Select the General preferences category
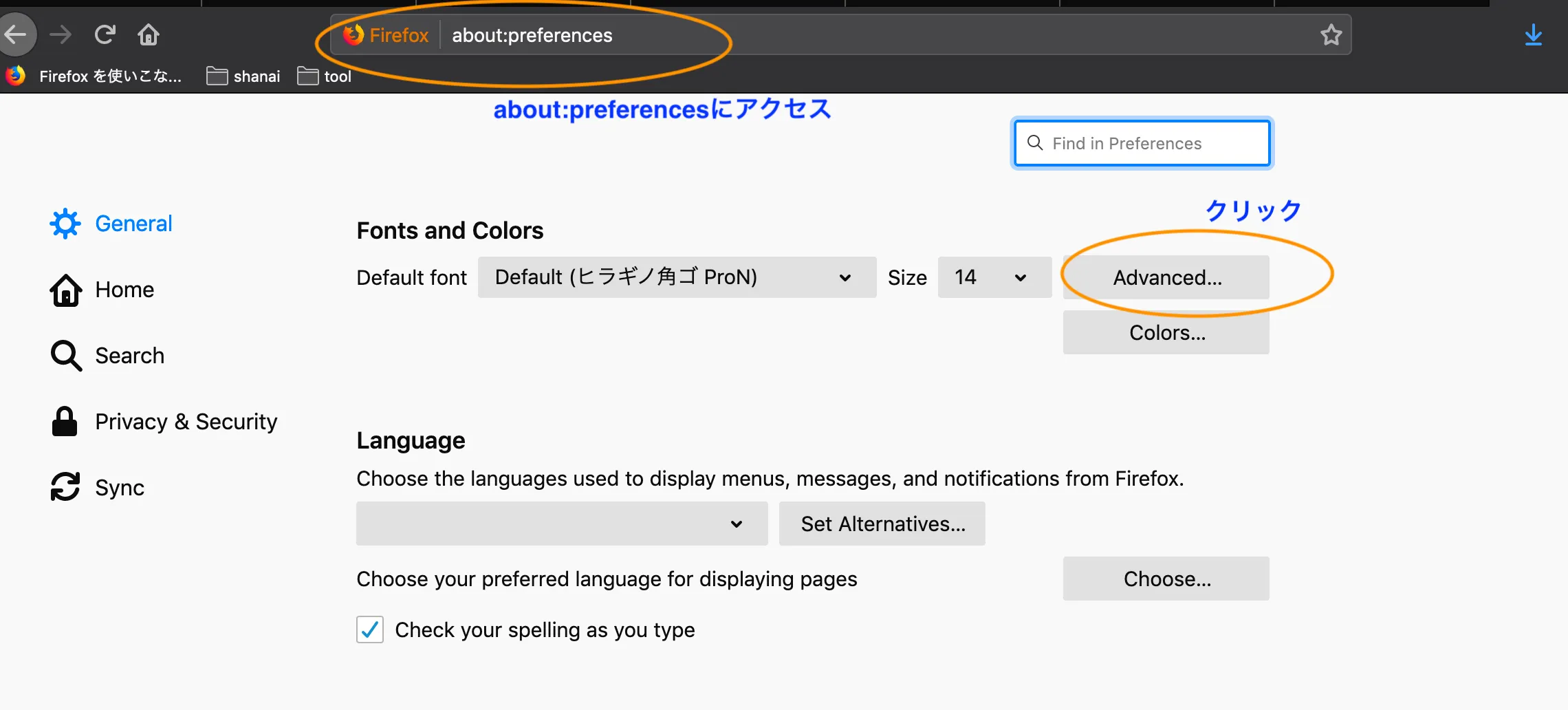This screenshot has height=710, width=1568. 111,224
